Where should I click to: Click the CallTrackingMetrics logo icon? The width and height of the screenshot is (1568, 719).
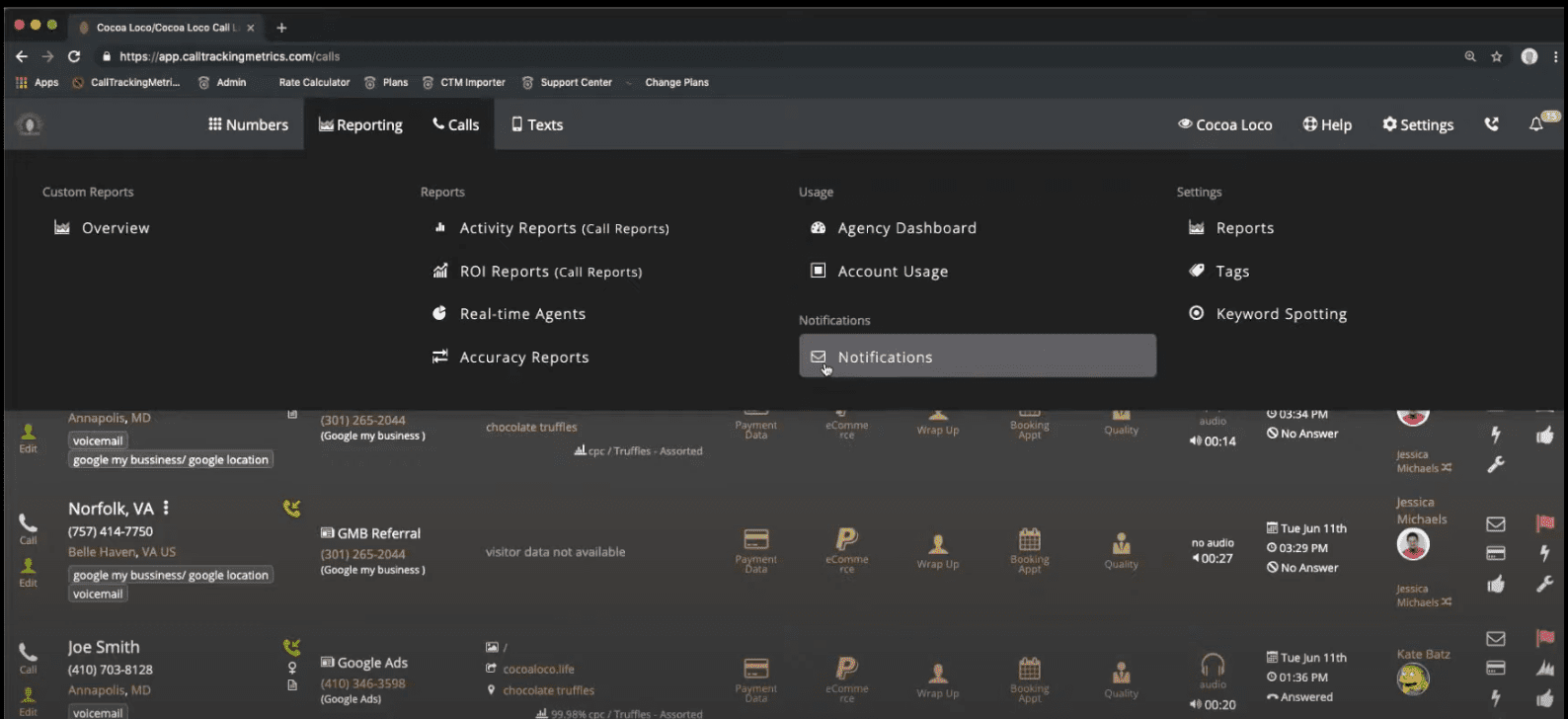[x=30, y=125]
